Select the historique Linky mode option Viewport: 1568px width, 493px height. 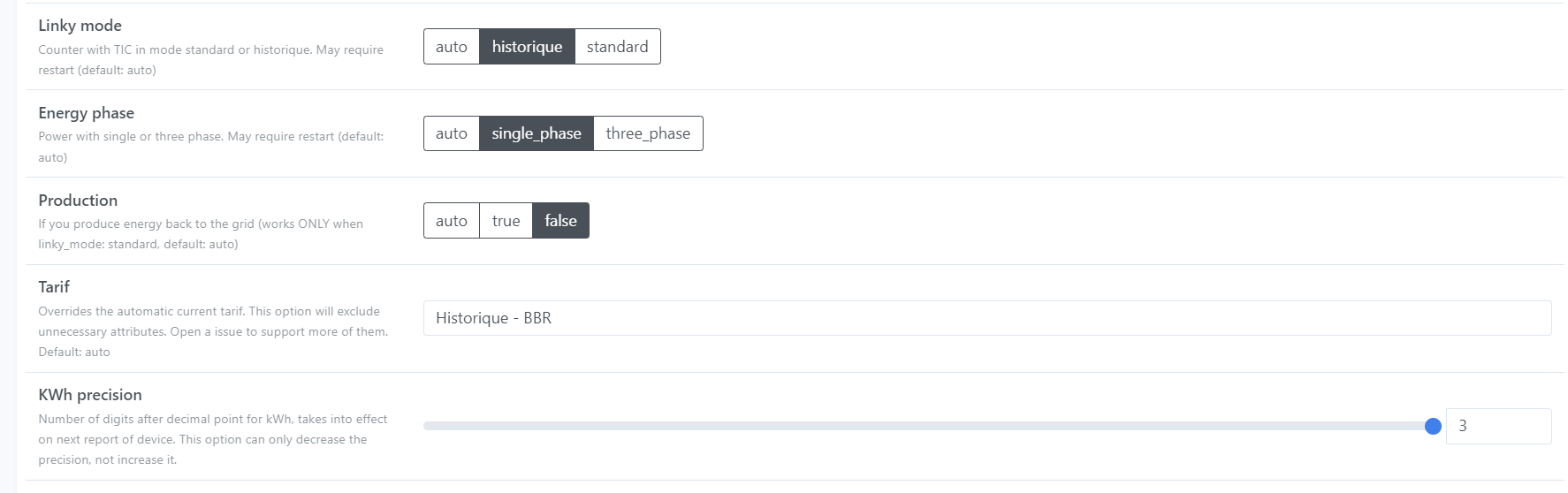point(527,47)
